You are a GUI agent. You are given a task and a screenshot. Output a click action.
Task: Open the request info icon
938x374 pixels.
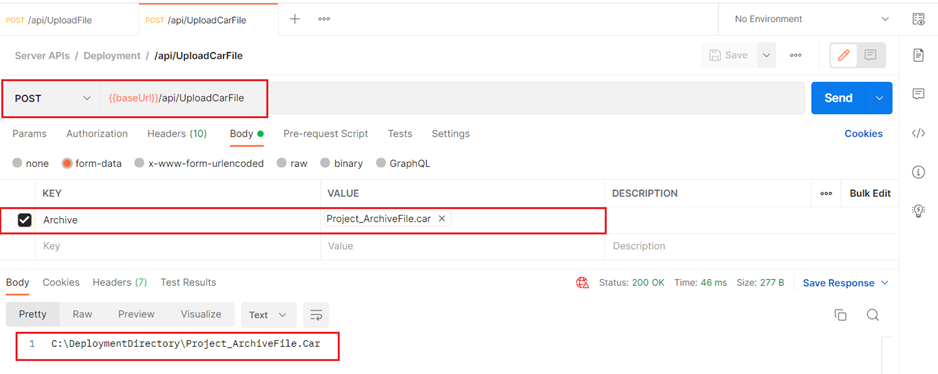pos(918,172)
